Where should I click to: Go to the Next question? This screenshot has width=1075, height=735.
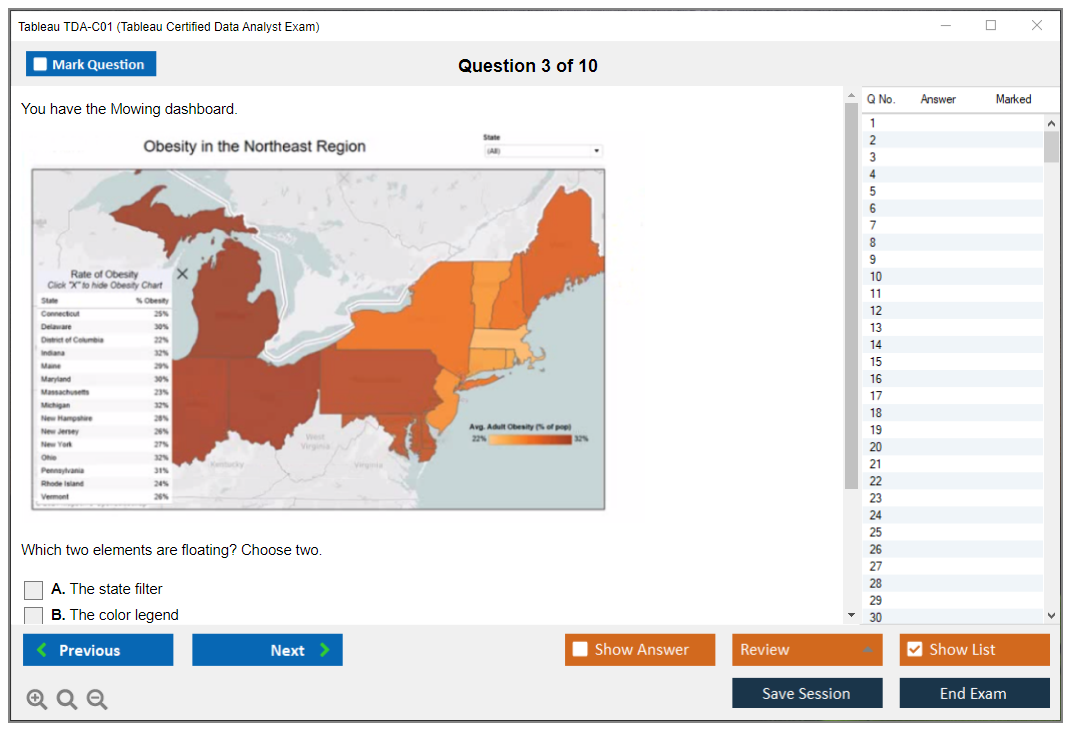(267, 650)
